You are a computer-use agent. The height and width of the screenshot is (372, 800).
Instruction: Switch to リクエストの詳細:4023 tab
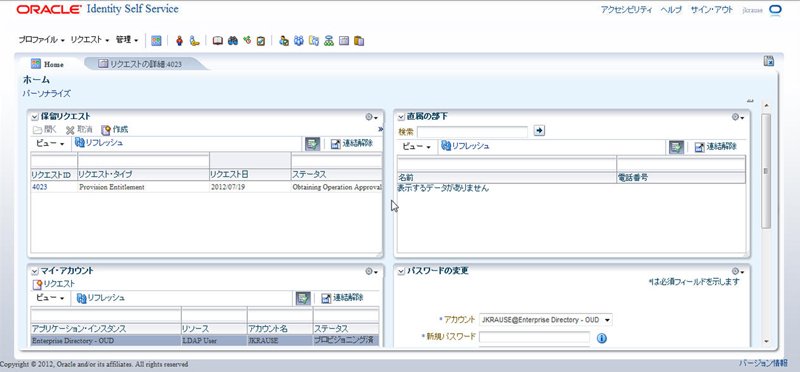point(140,64)
